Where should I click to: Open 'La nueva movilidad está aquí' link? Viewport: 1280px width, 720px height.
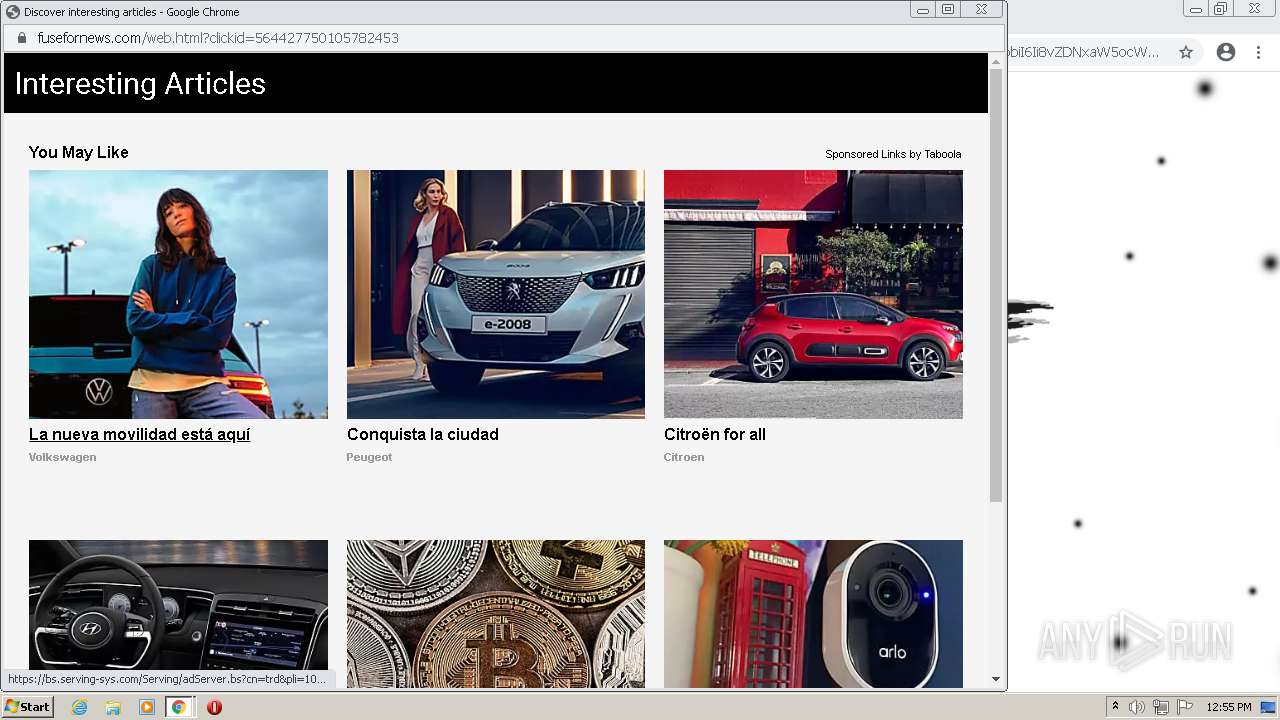tap(139, 434)
